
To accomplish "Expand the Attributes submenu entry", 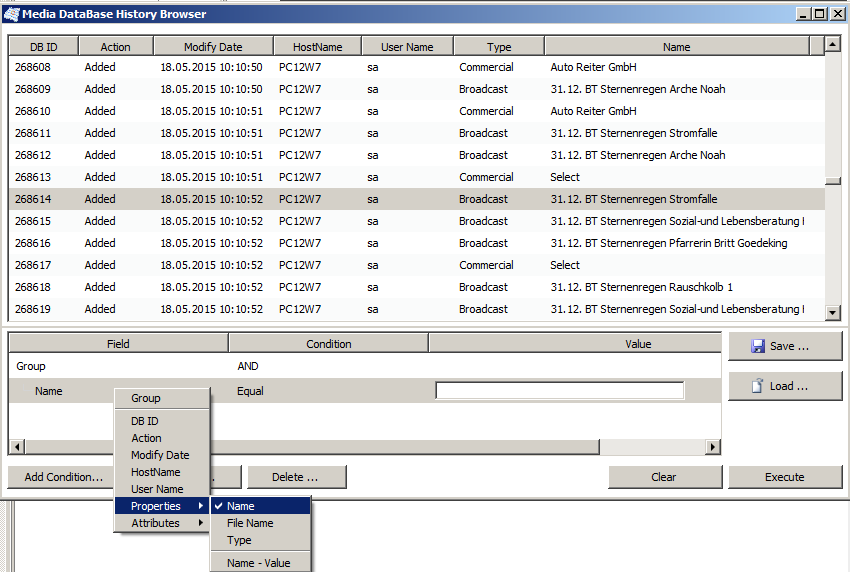I will (162, 523).
